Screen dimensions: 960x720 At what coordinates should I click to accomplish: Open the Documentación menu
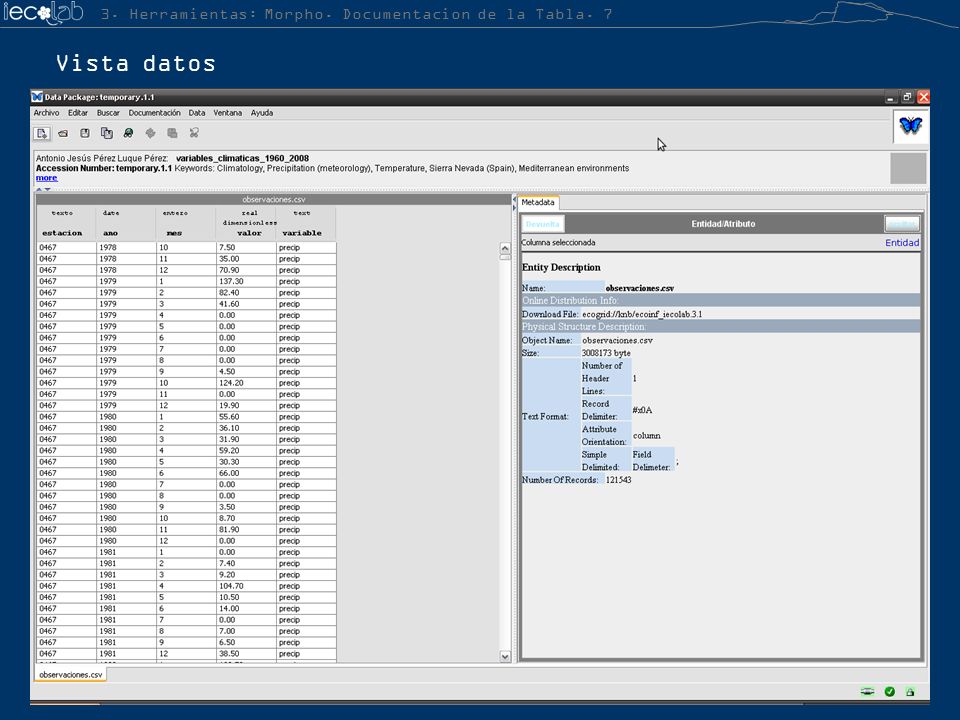click(x=154, y=113)
